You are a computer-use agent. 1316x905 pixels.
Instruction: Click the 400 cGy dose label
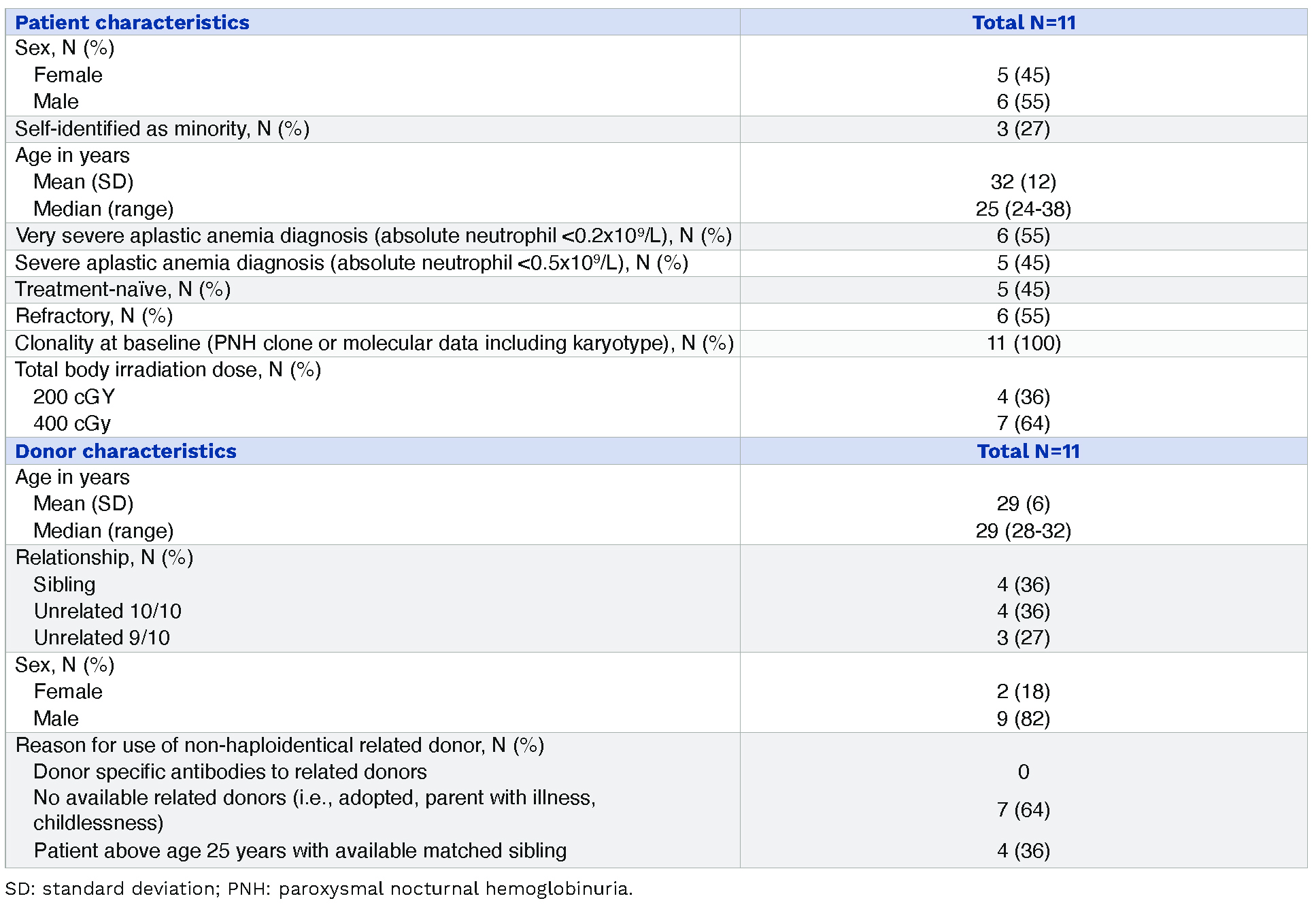coord(72,423)
